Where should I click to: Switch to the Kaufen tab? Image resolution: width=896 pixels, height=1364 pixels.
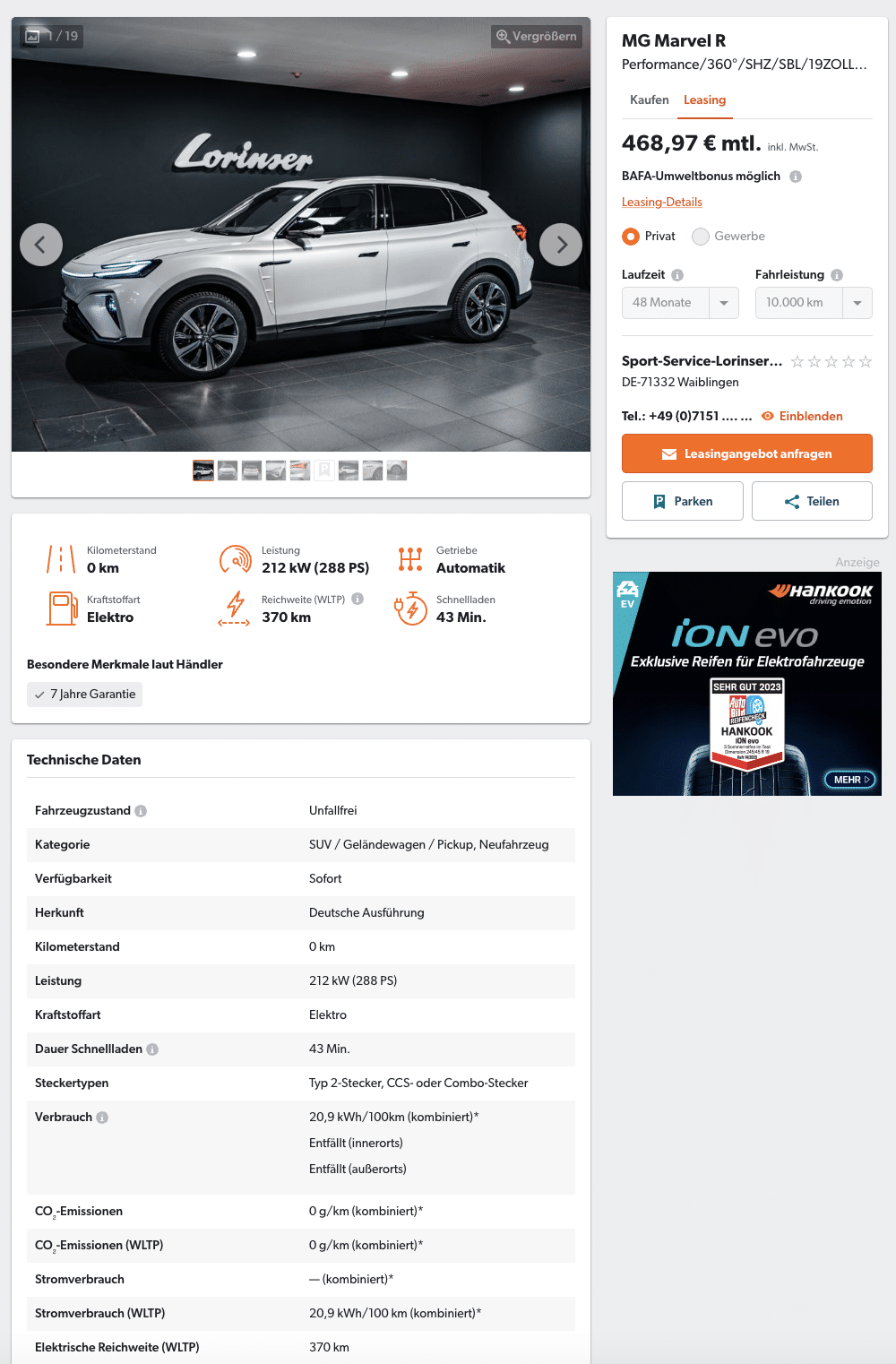click(650, 100)
